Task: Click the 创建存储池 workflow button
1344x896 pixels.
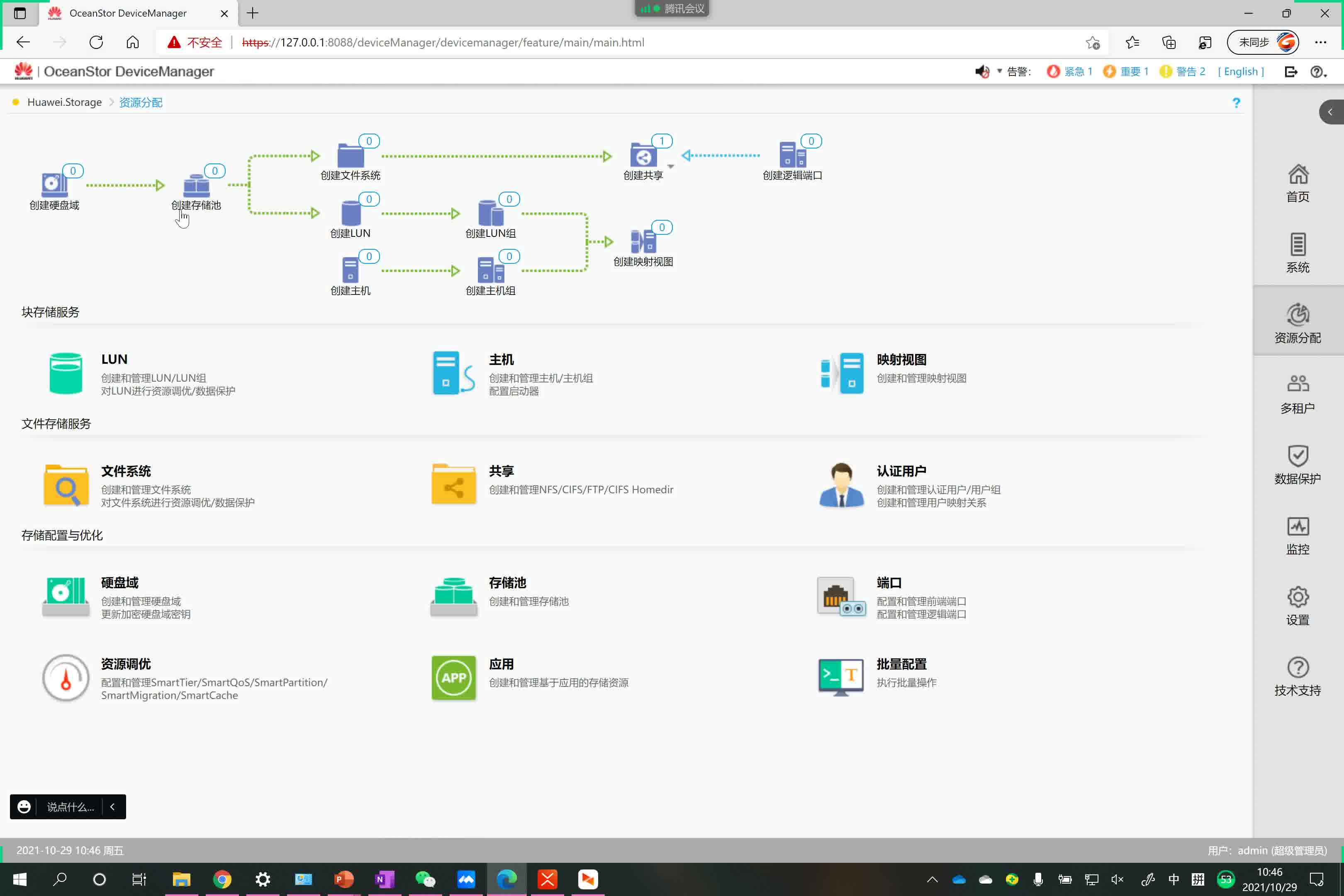Action: click(x=196, y=187)
